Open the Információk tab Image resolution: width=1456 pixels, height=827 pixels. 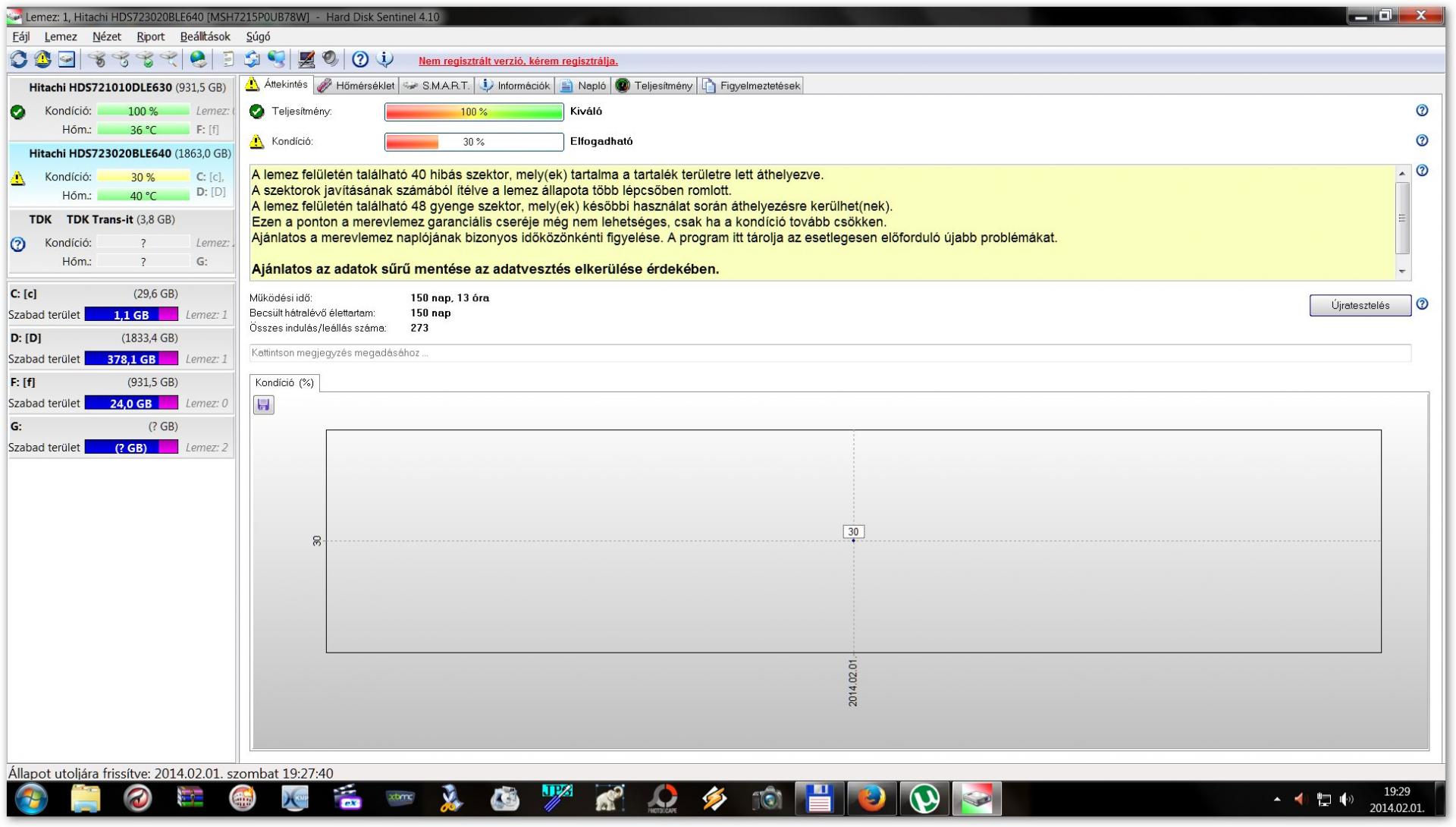(515, 86)
